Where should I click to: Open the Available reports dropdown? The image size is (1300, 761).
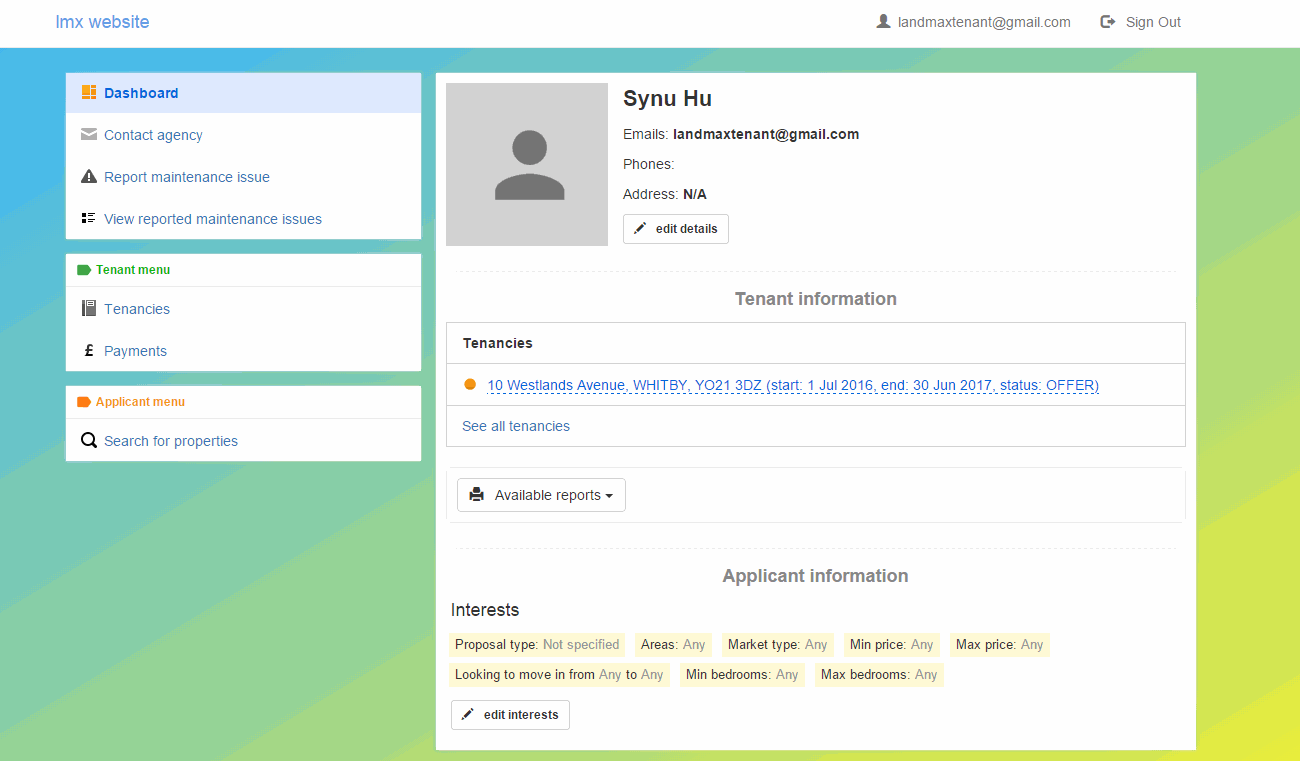pos(541,494)
